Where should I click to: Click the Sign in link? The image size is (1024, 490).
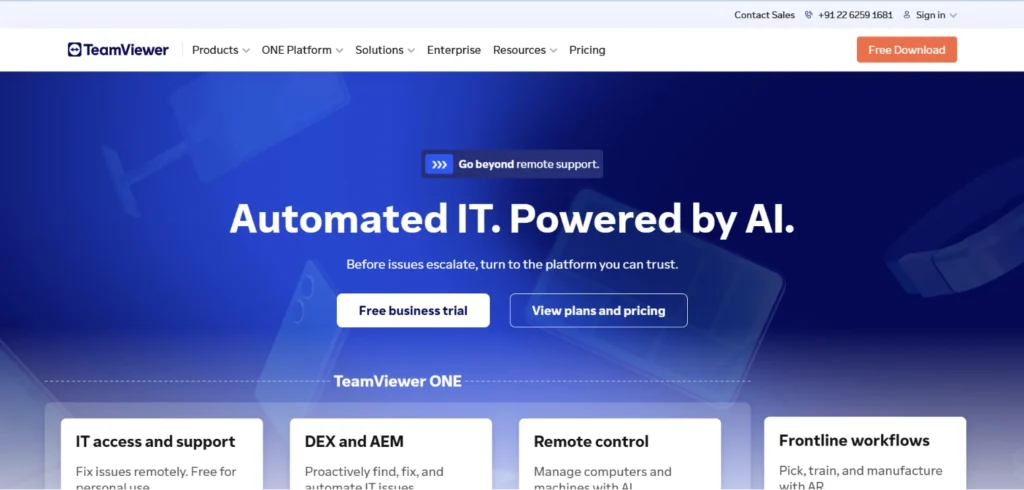point(930,15)
